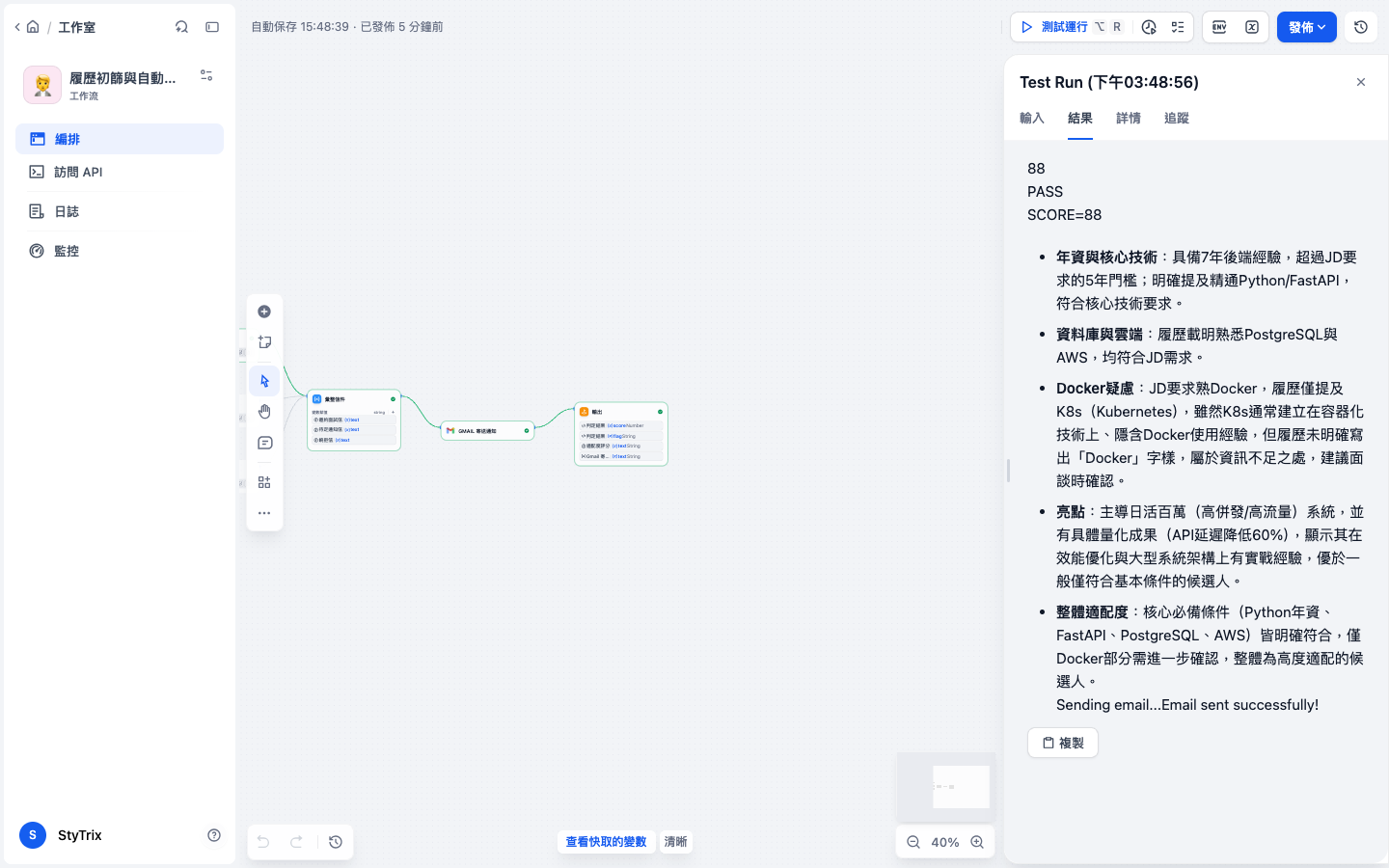Switch to 詳情 tab in Test Run

coord(1129,118)
